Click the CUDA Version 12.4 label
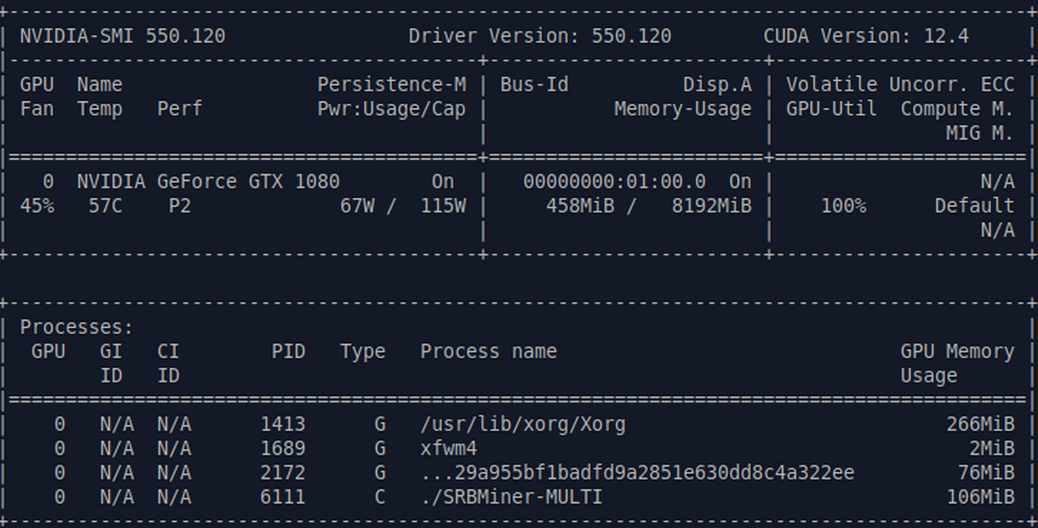Image resolution: width=1038 pixels, height=528 pixels. [866, 36]
